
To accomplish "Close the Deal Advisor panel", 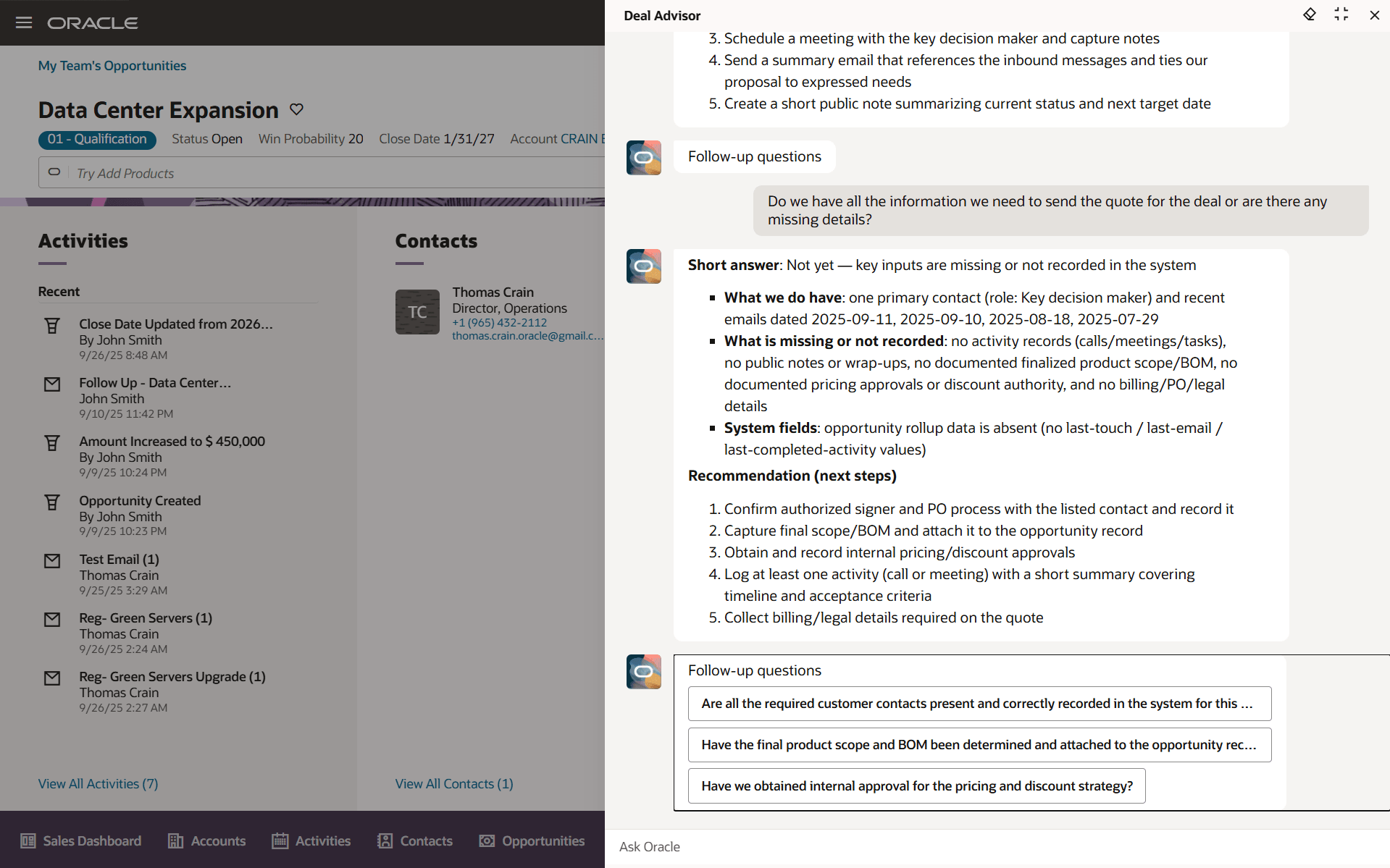I will [1374, 15].
